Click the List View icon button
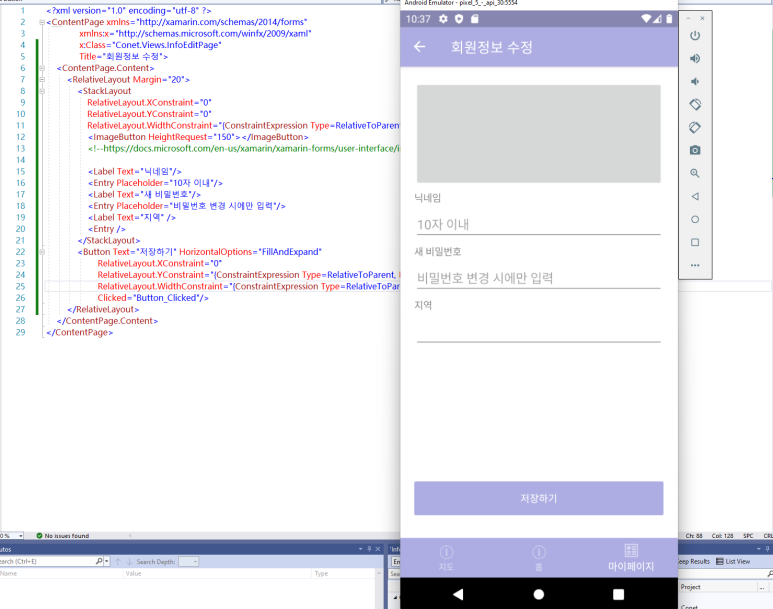773x609 pixels. tap(733, 561)
